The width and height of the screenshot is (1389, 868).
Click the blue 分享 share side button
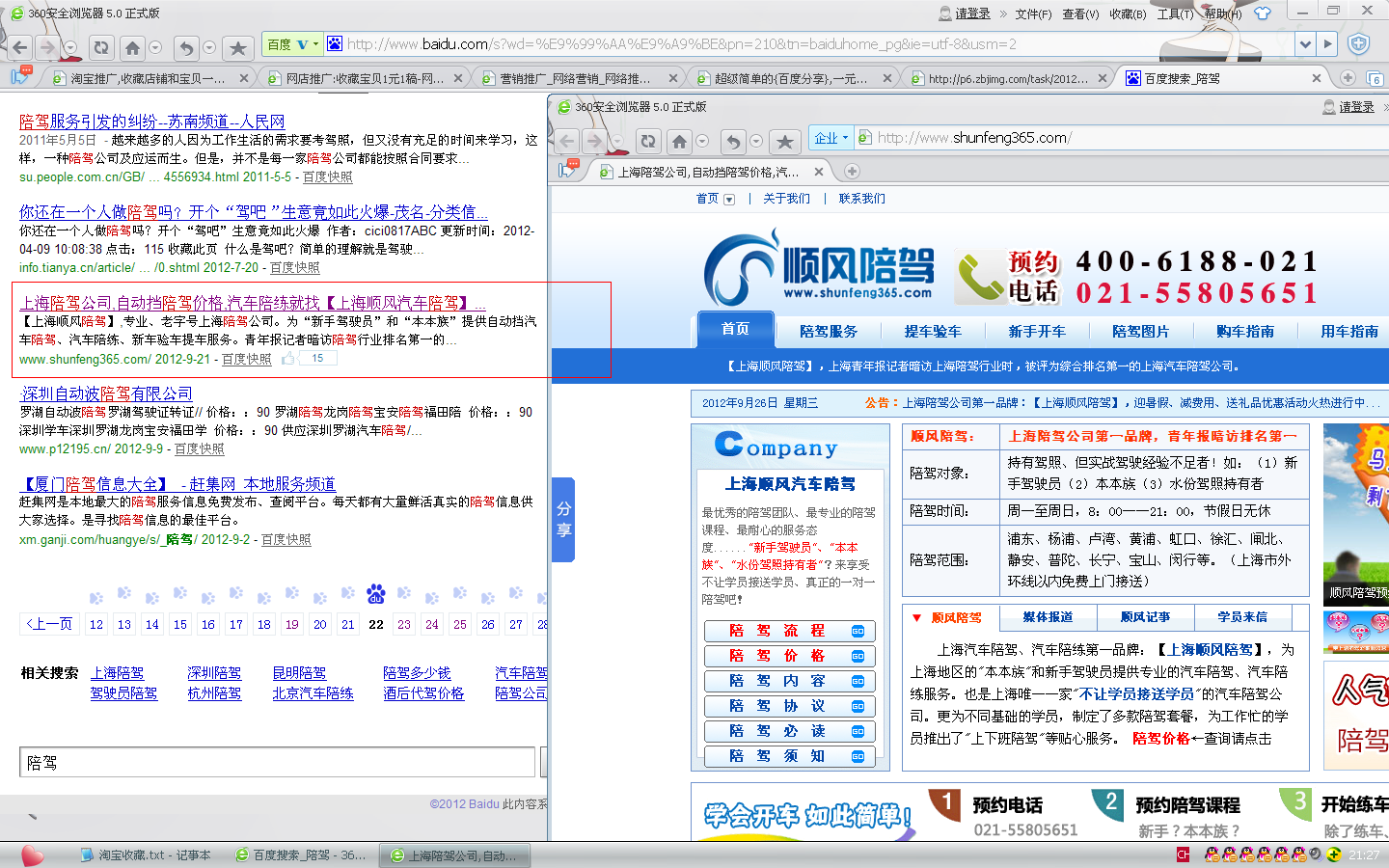(x=563, y=520)
